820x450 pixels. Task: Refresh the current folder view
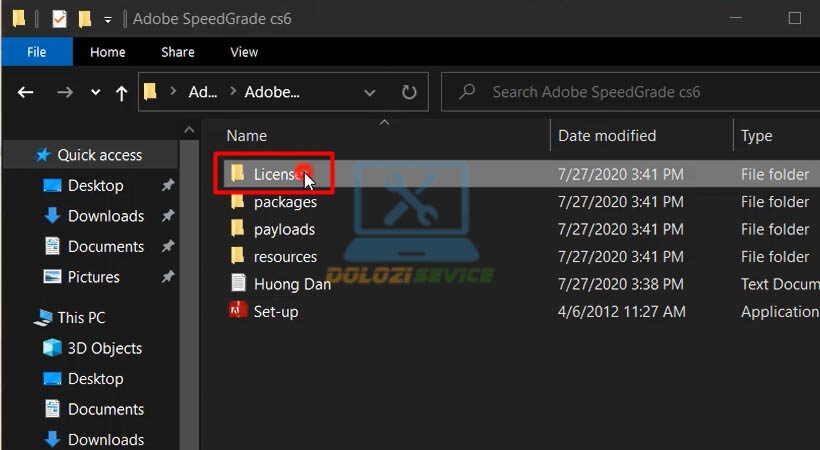[x=409, y=93]
